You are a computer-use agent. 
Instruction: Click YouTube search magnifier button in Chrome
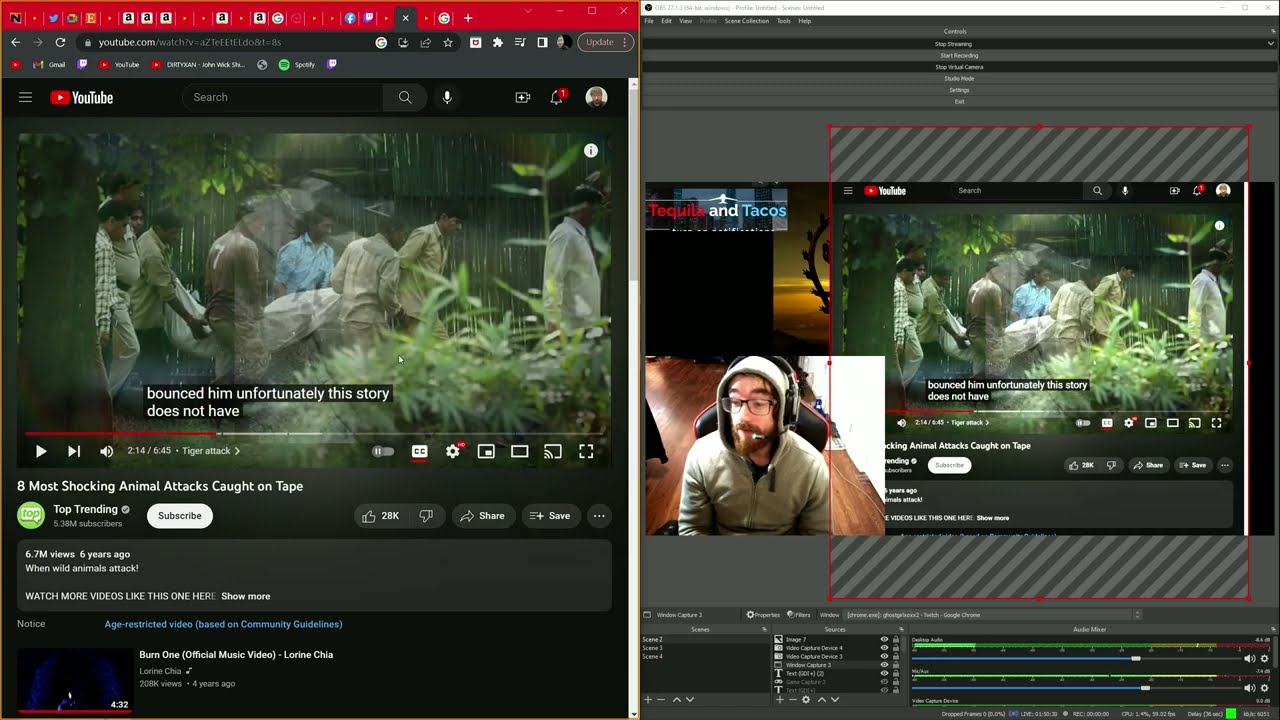point(405,97)
